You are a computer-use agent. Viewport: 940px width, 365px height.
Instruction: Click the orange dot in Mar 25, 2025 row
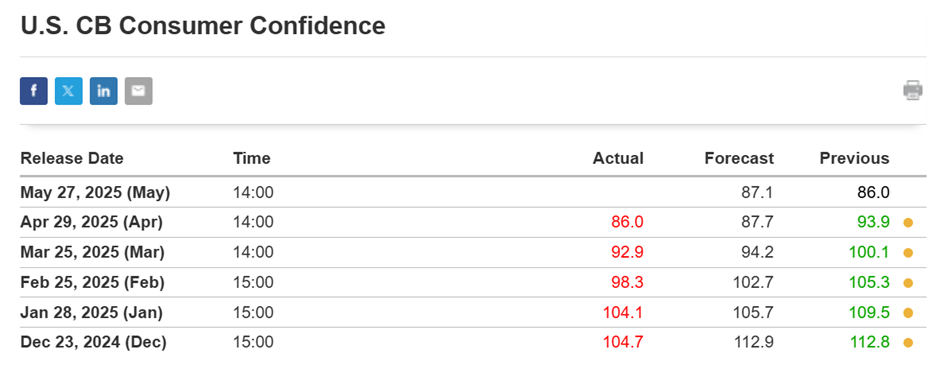click(908, 253)
